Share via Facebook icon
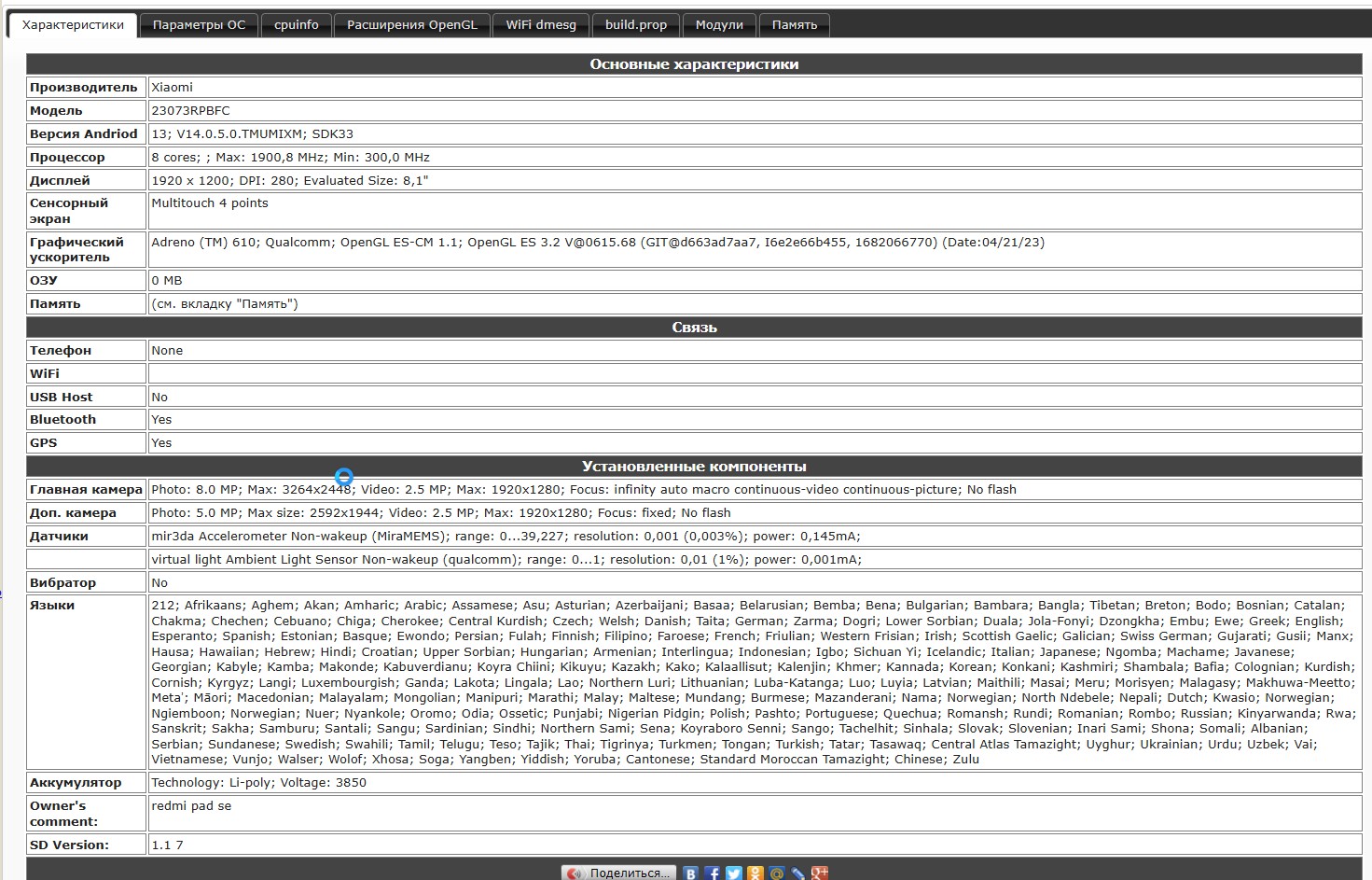 pos(712,873)
